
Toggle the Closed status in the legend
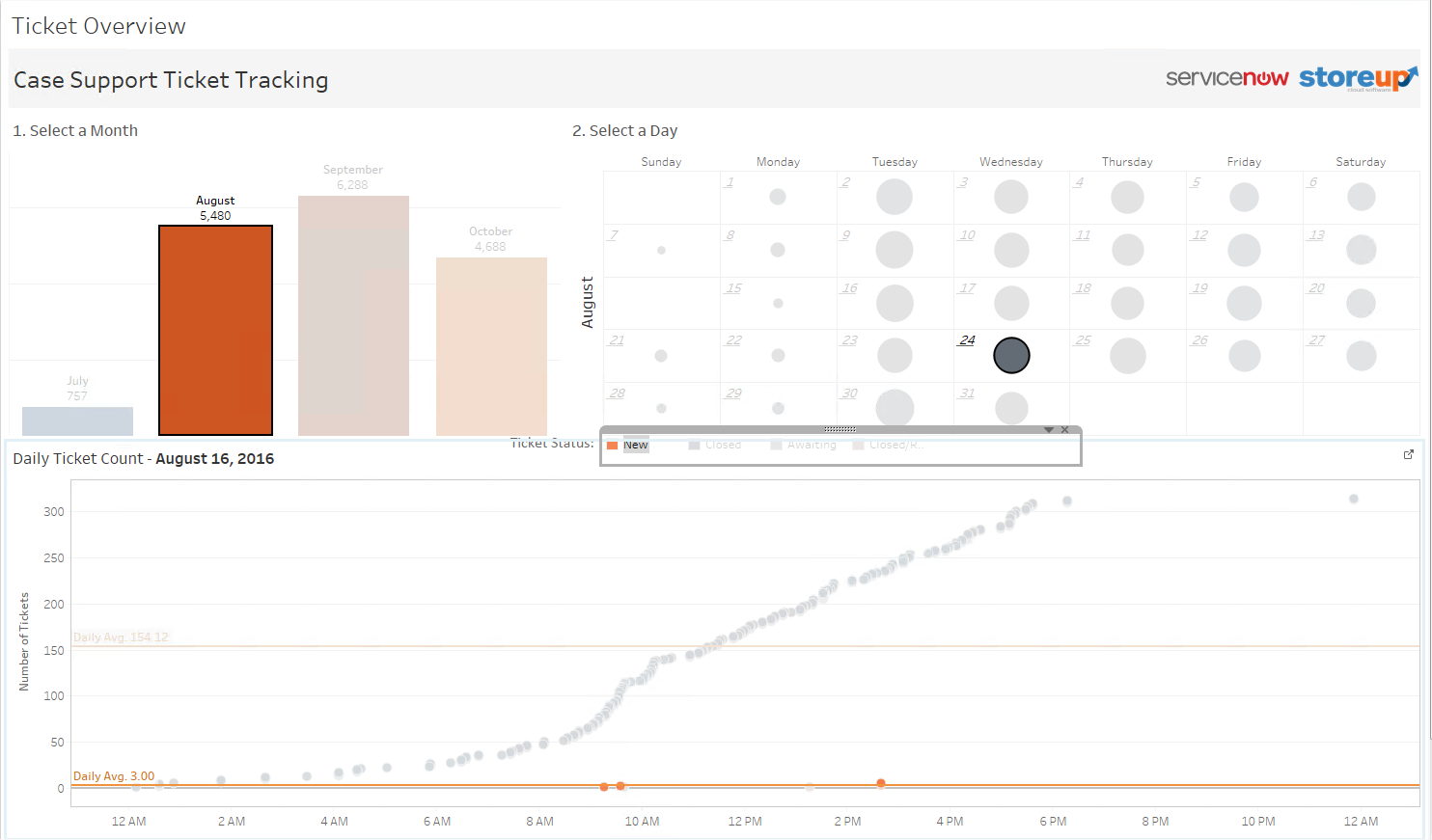719,445
